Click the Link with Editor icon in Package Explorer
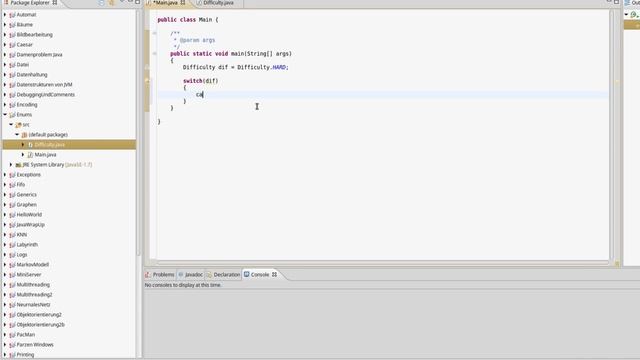 coord(111,2)
